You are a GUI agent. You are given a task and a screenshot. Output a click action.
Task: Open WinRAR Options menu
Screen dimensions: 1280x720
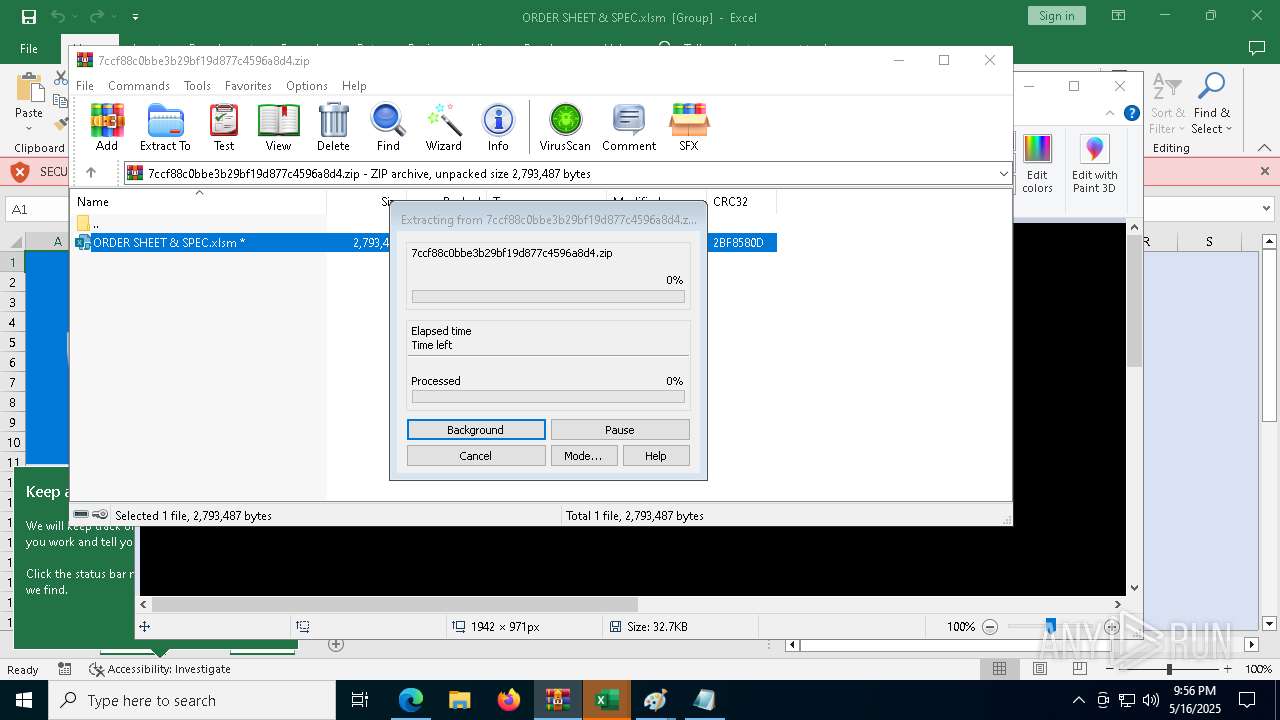pyautogui.click(x=307, y=86)
